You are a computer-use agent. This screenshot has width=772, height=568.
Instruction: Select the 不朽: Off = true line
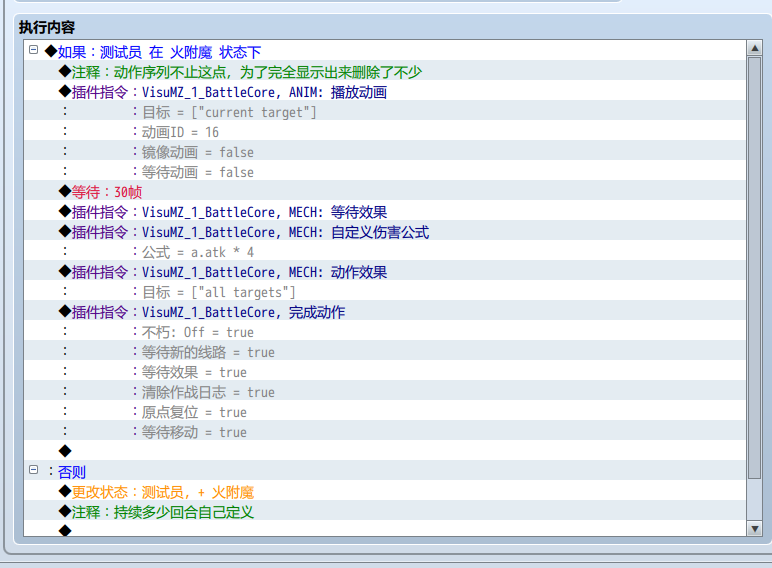click(385, 332)
